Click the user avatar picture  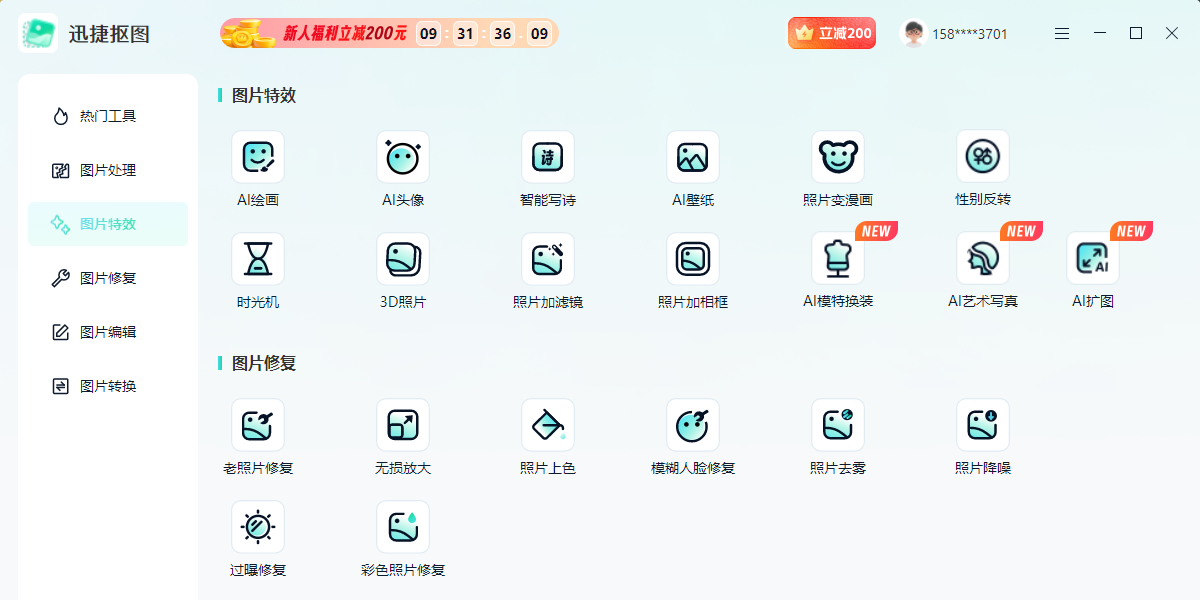tap(912, 34)
